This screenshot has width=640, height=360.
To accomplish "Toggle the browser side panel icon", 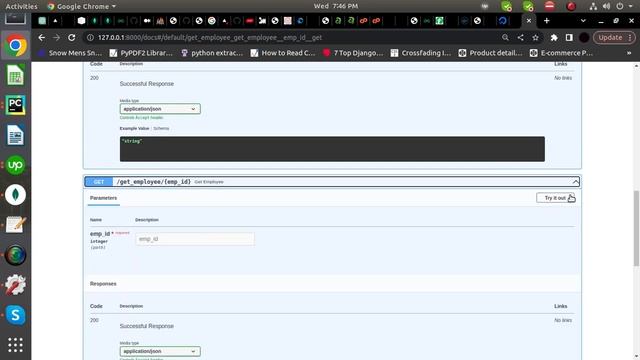I will pos(569,38).
